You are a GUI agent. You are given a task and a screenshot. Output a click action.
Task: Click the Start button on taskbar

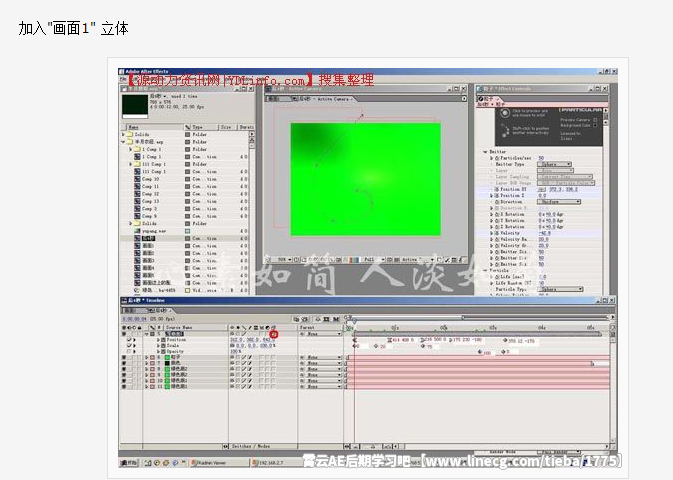coord(129,463)
